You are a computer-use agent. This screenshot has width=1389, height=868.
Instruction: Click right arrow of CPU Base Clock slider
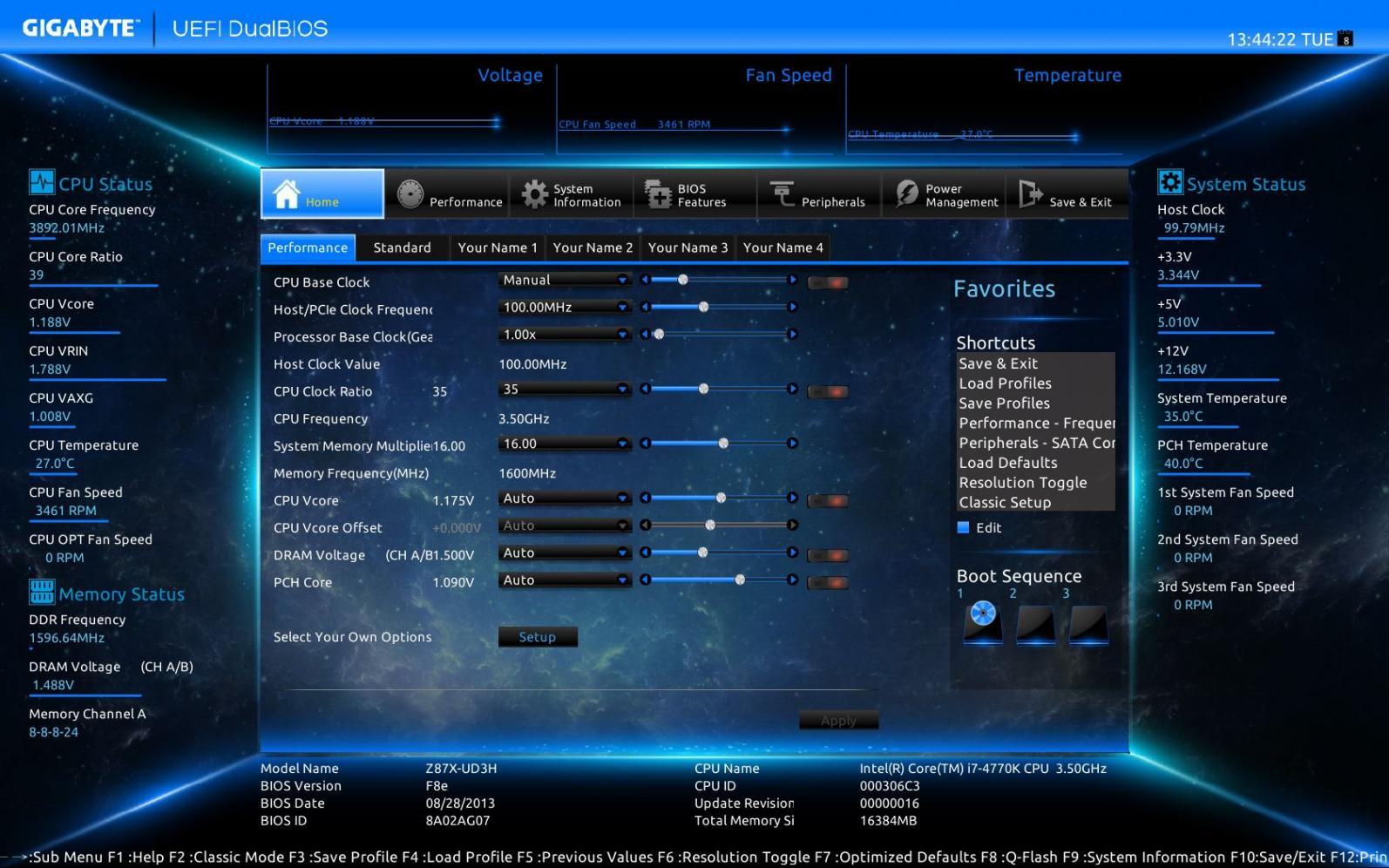pyautogui.click(x=792, y=280)
